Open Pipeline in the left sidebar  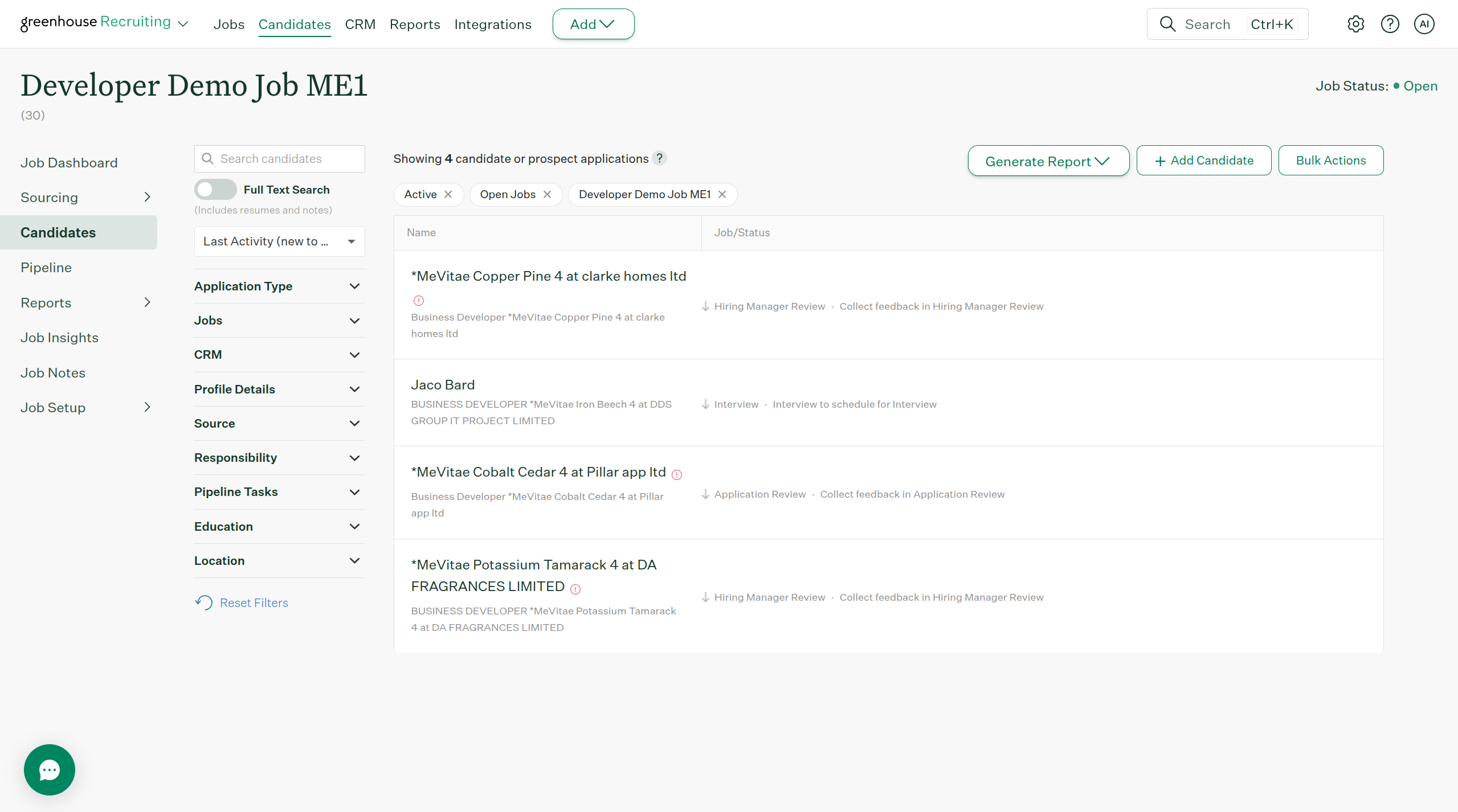coord(46,268)
